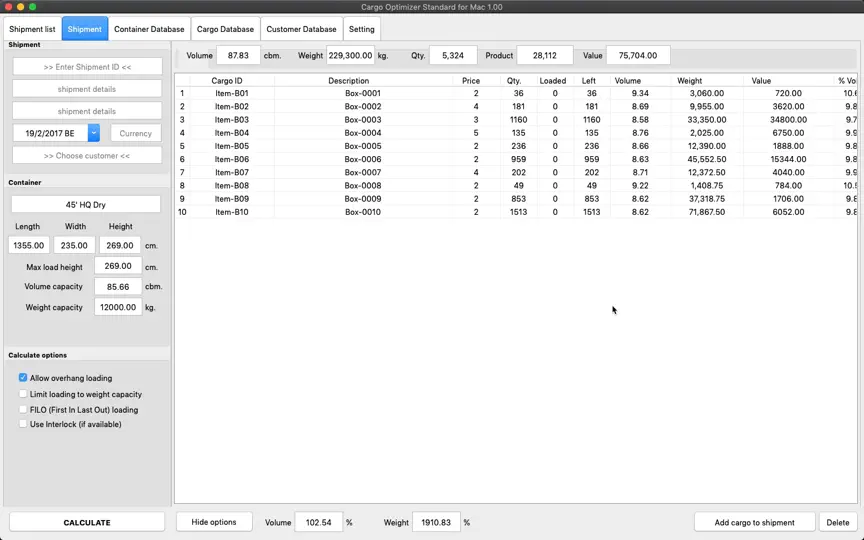Screen dimensions: 864x540
Task: Click the Hide options button
Action: [x=214, y=522]
